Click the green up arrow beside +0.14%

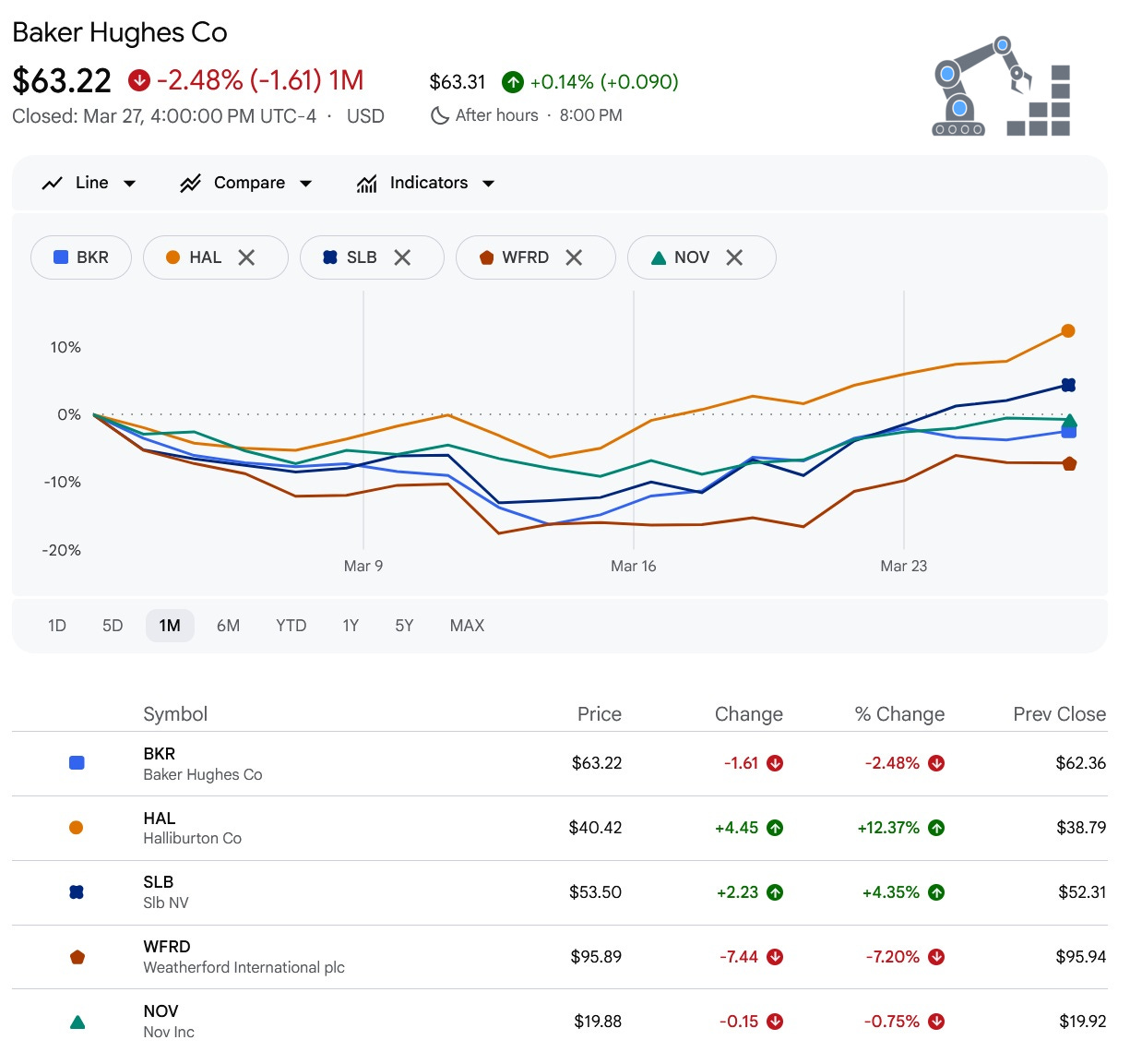tap(513, 82)
